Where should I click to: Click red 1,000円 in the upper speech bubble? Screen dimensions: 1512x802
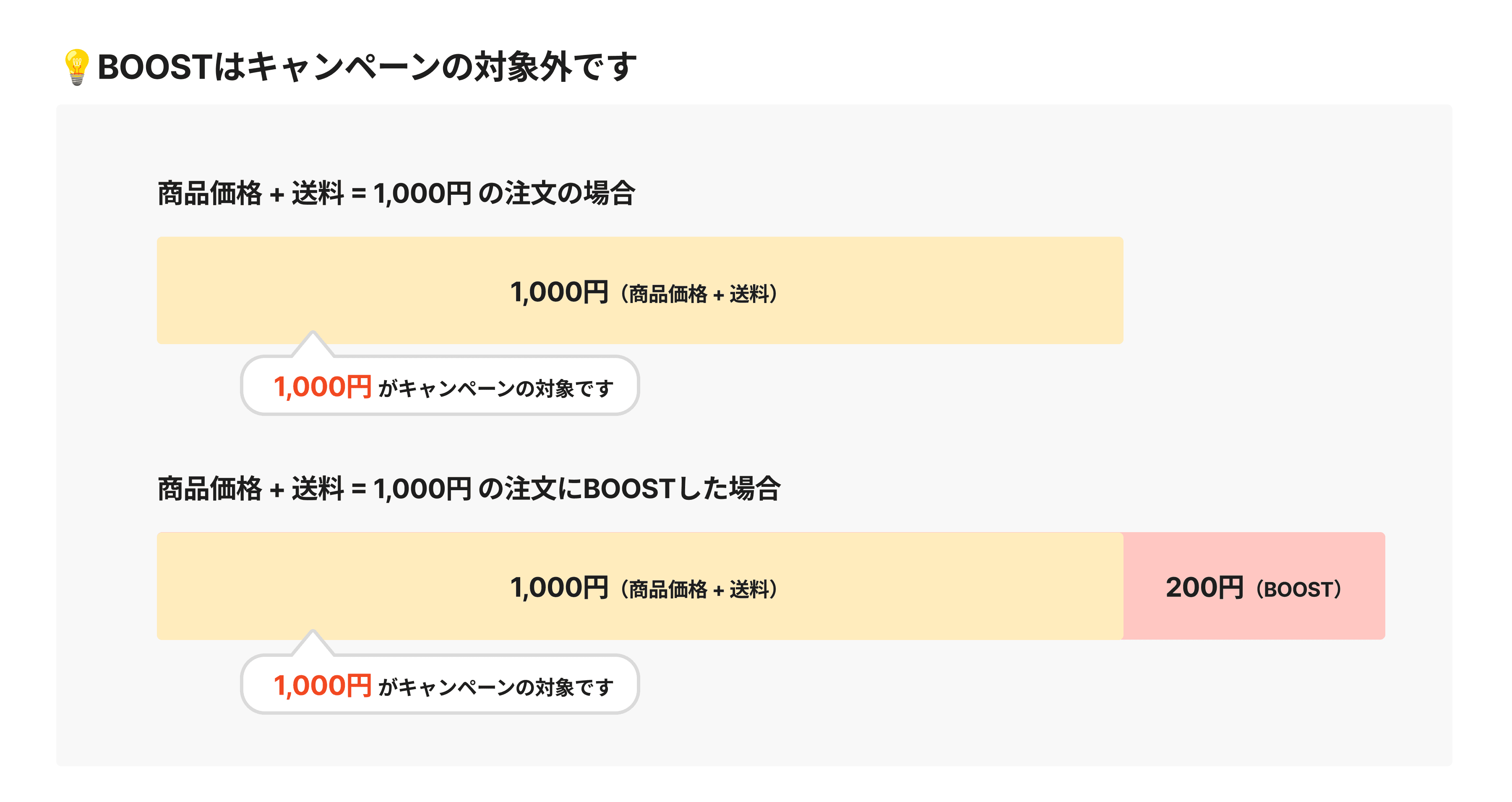tap(322, 387)
